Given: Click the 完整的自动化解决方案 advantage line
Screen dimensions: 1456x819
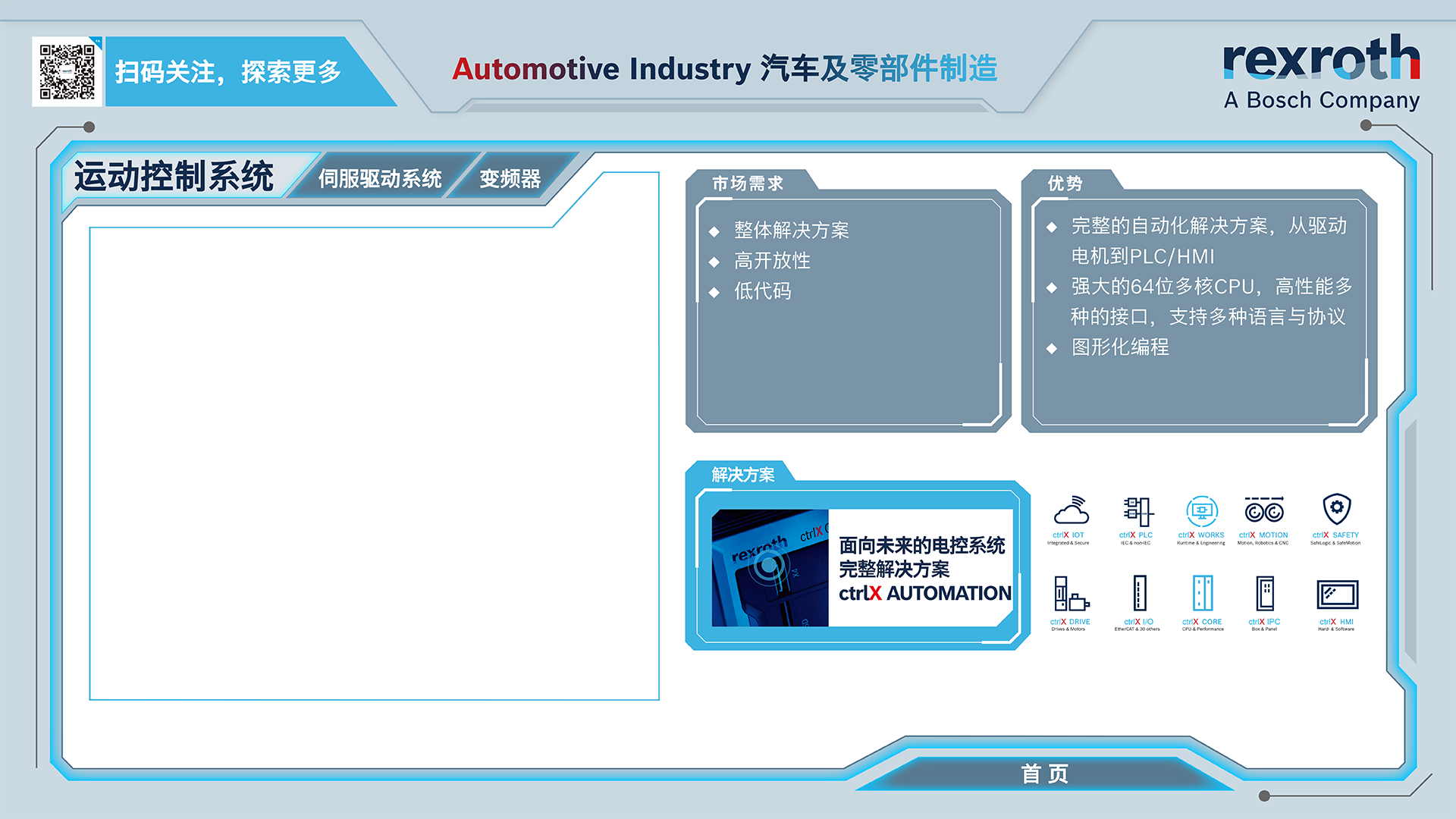Looking at the screenshot, I should pyautogui.click(x=1209, y=240).
